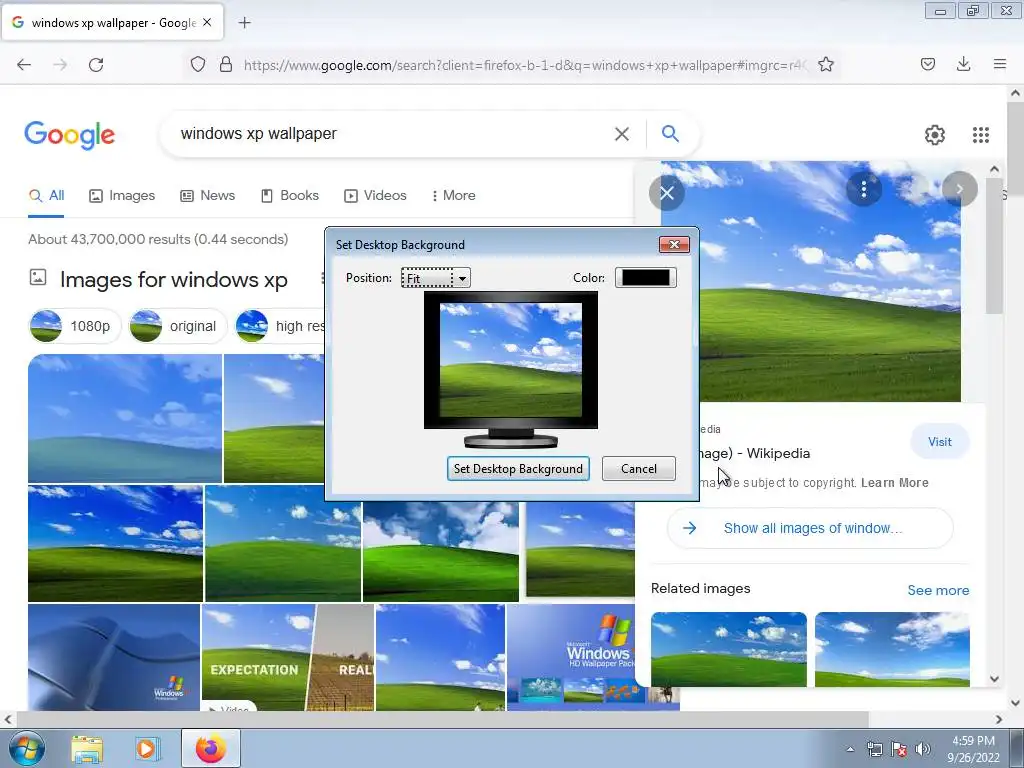
Task: Click the Firefox taskbar icon
Action: (x=211, y=748)
